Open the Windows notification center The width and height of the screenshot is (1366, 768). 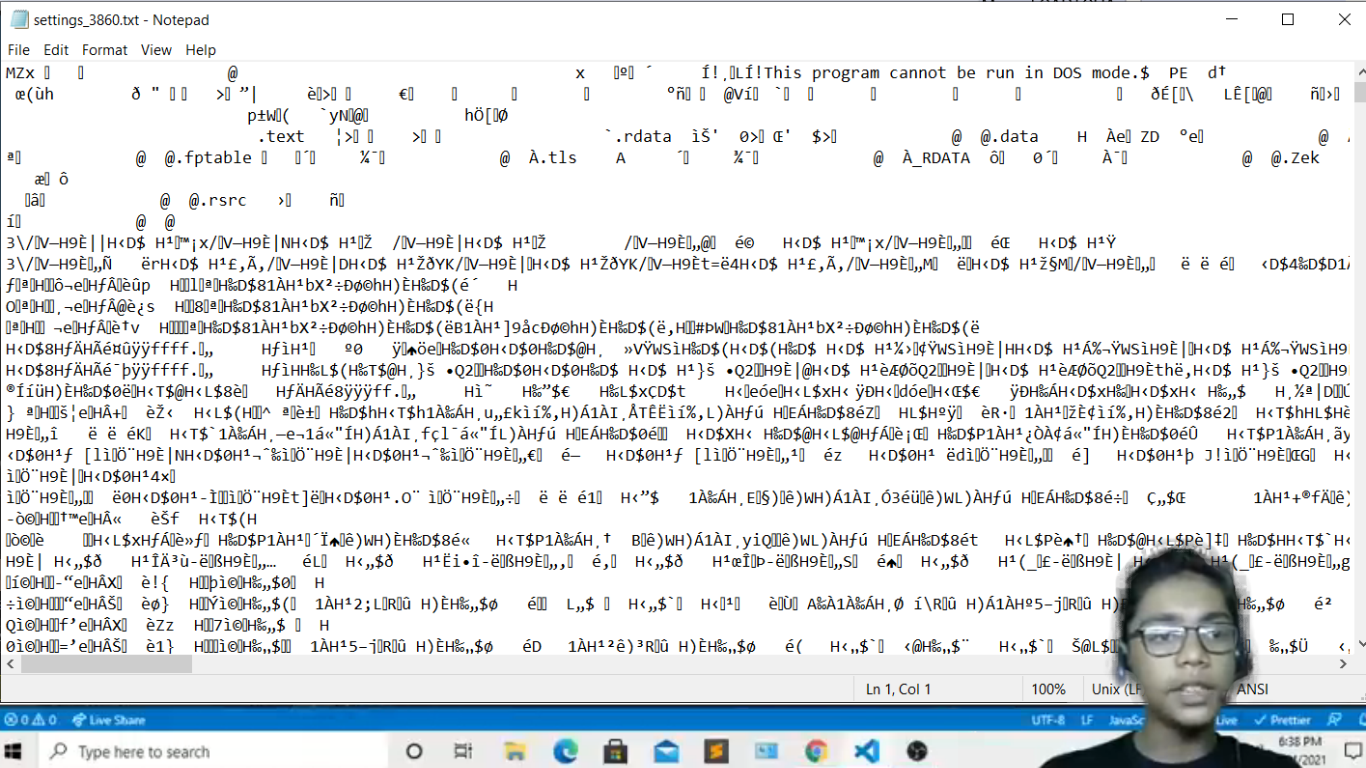(1352, 751)
